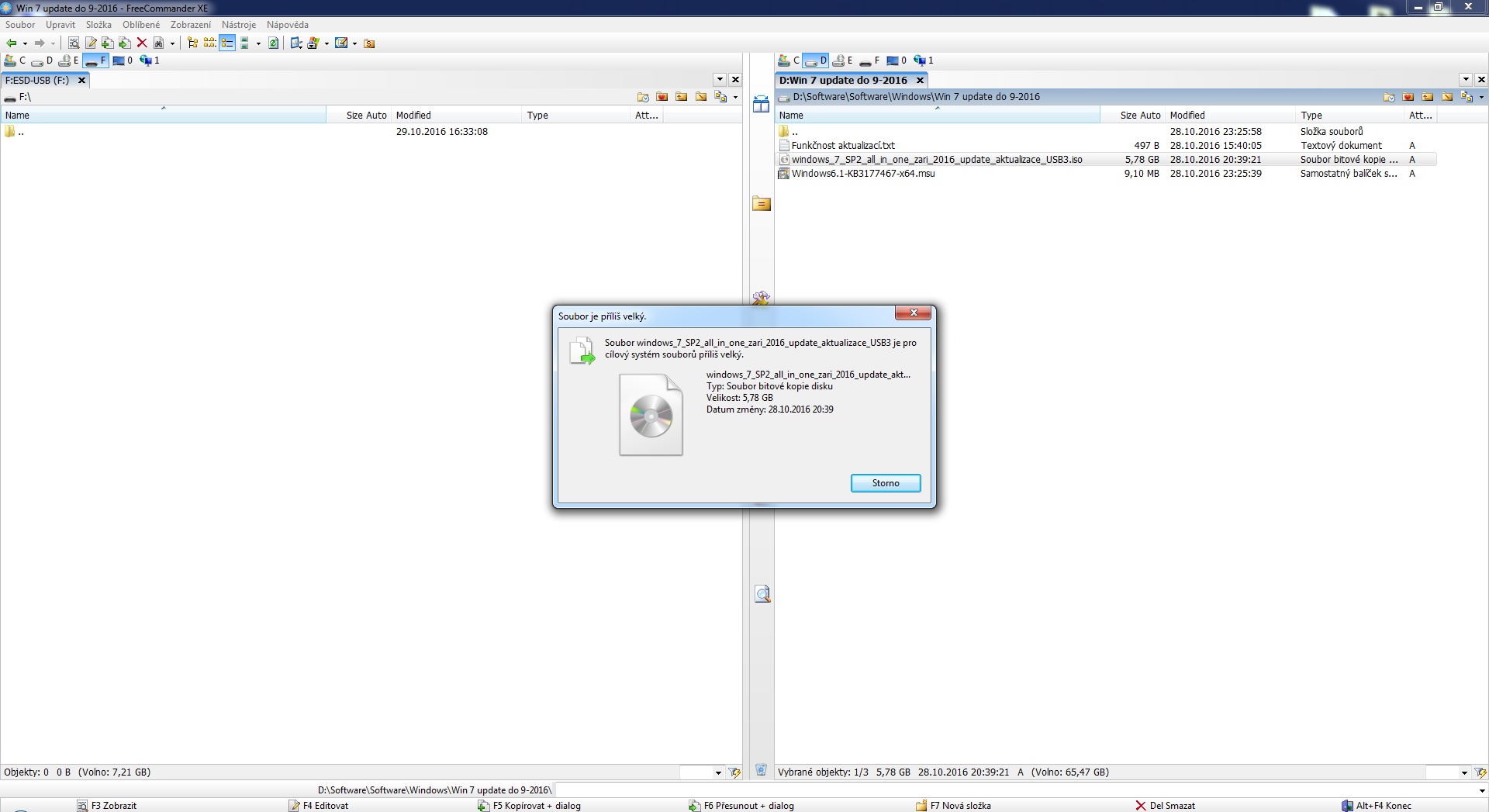This screenshot has width=1489, height=812.
Task: Expand the thumbnails view dropdown arrow
Action: [x=258, y=43]
